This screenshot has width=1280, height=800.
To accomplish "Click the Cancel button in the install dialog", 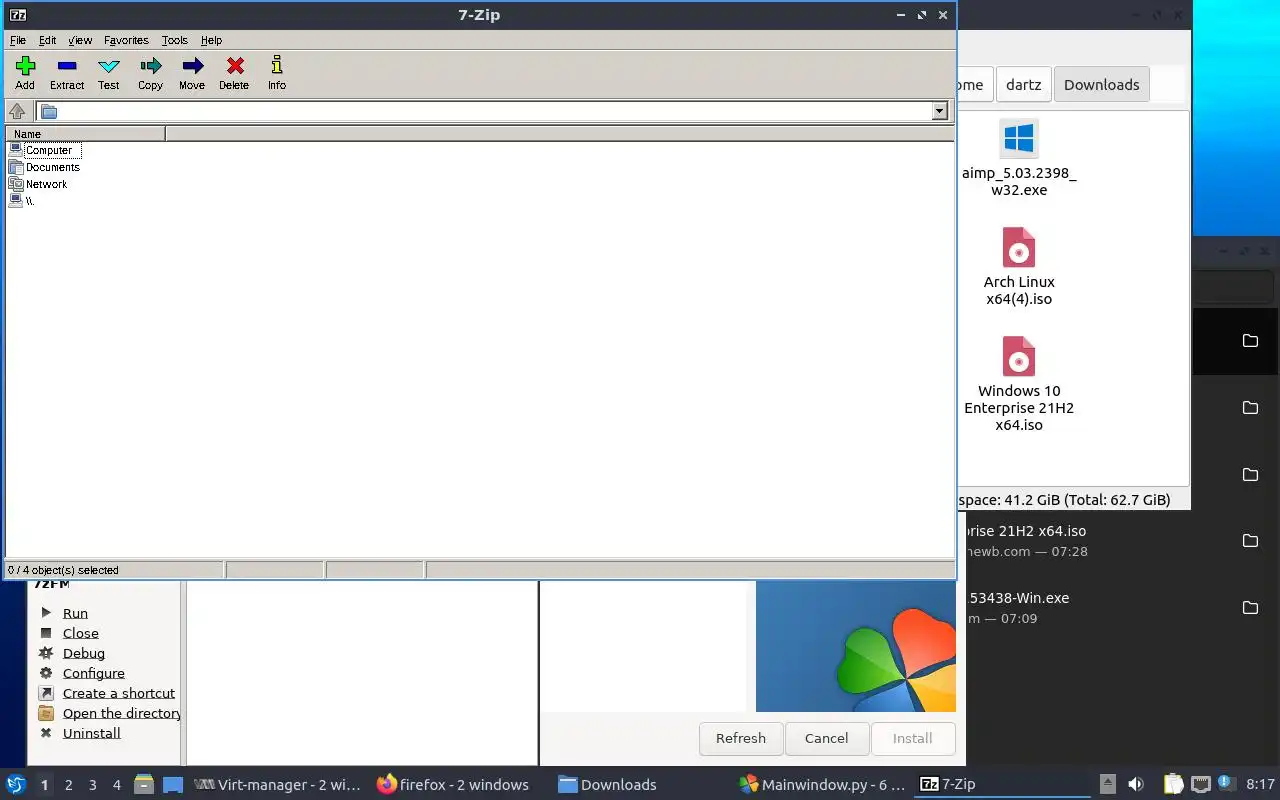I will click(826, 738).
